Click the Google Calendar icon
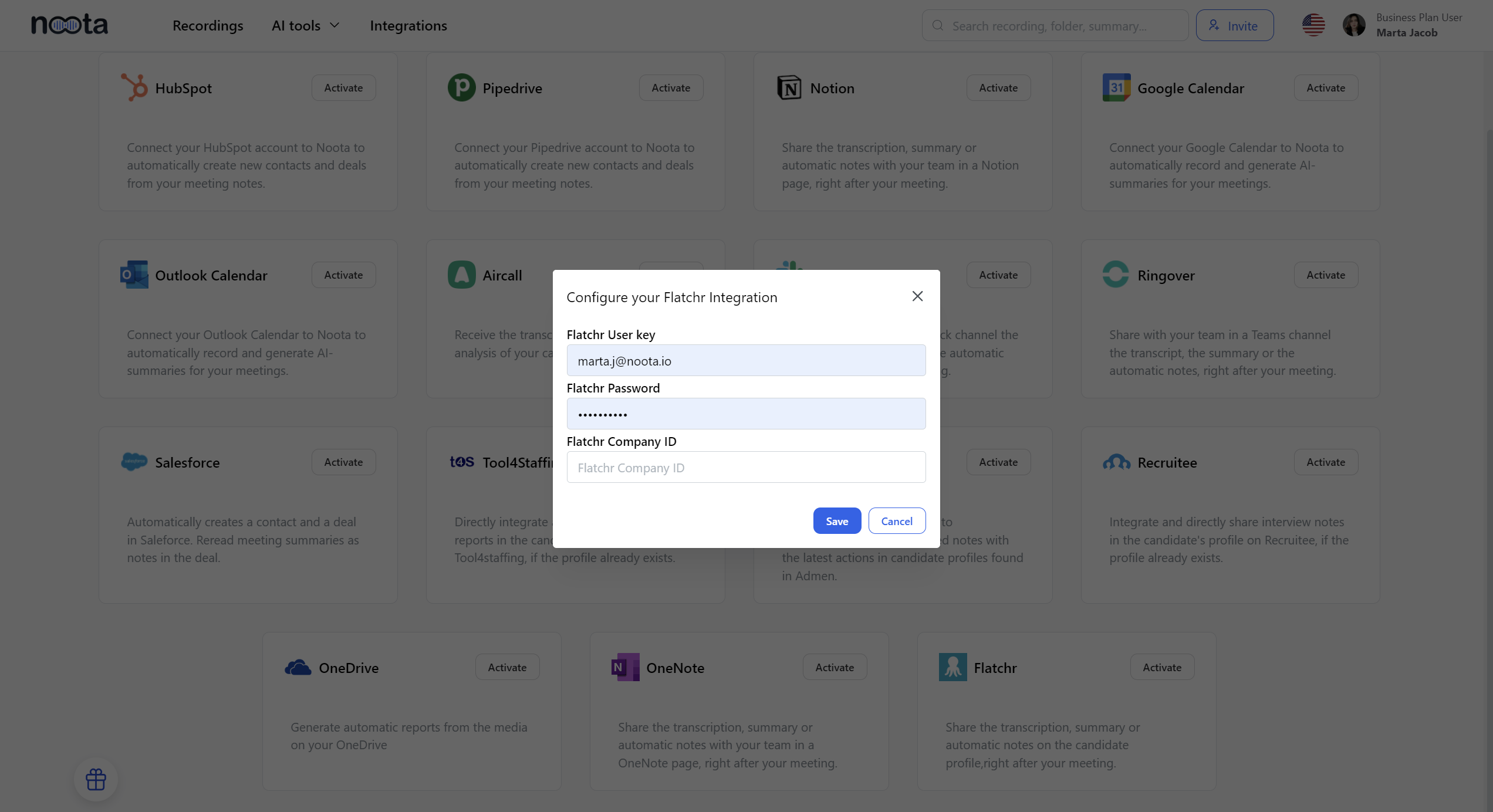 pyautogui.click(x=1116, y=87)
